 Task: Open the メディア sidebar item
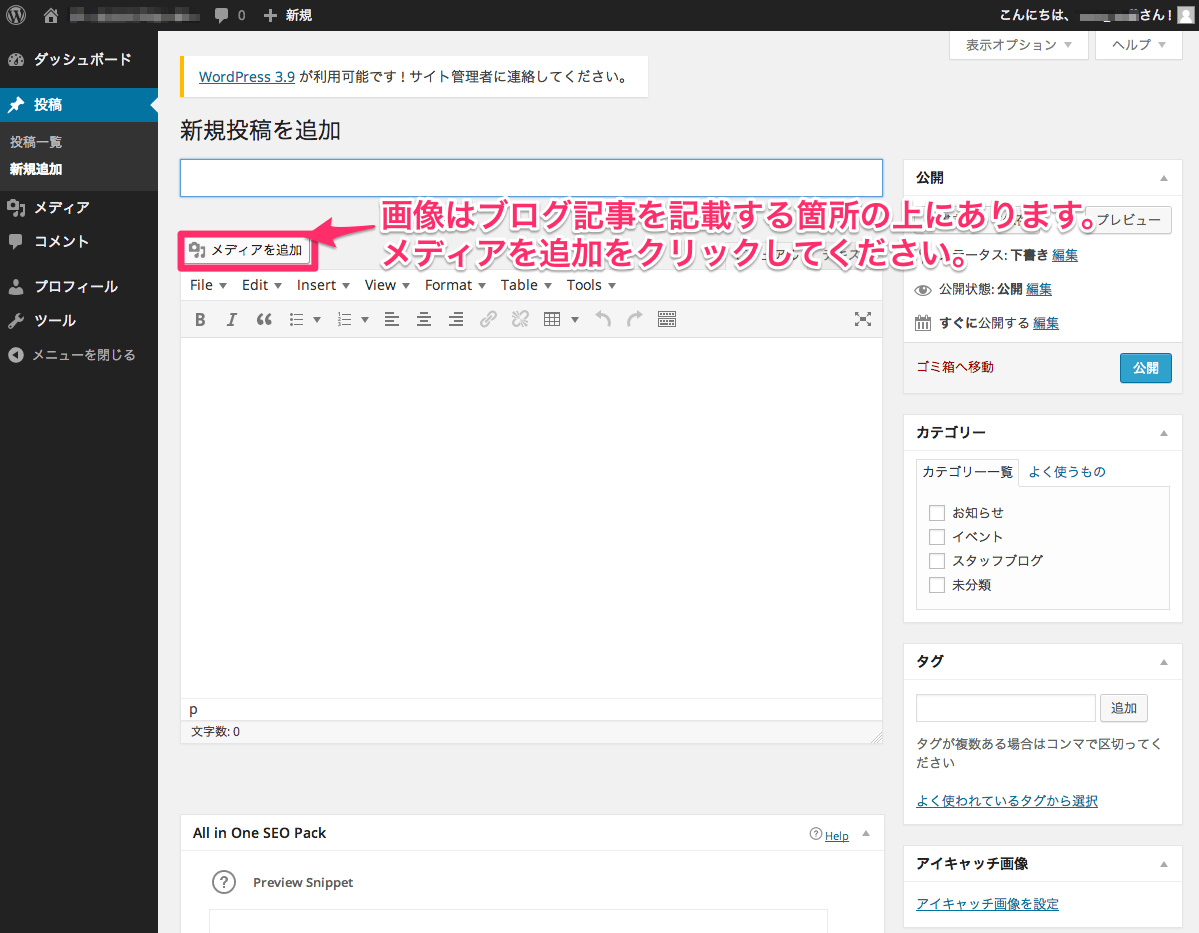click(79, 207)
